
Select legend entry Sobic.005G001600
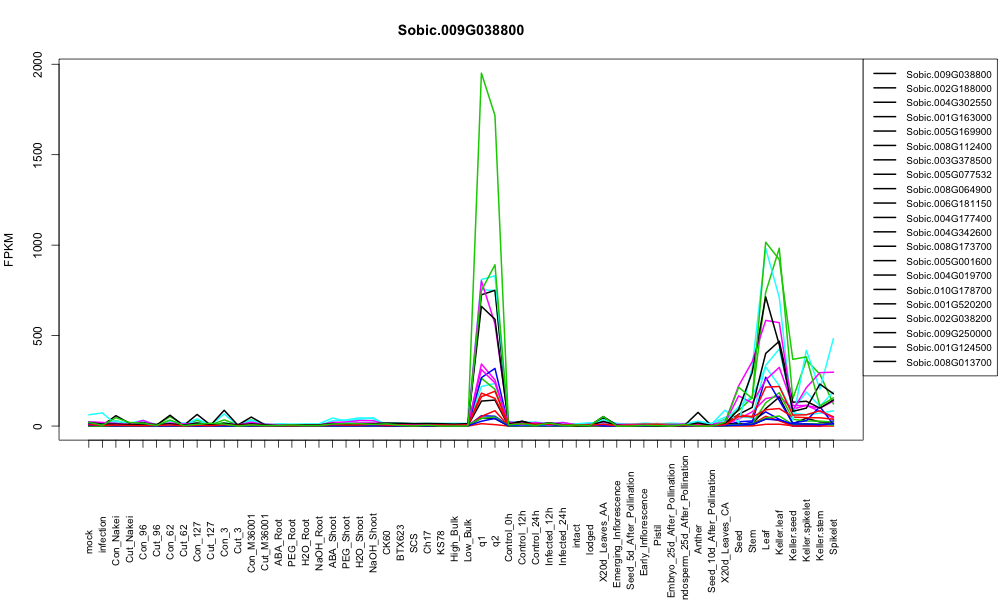[948, 261]
